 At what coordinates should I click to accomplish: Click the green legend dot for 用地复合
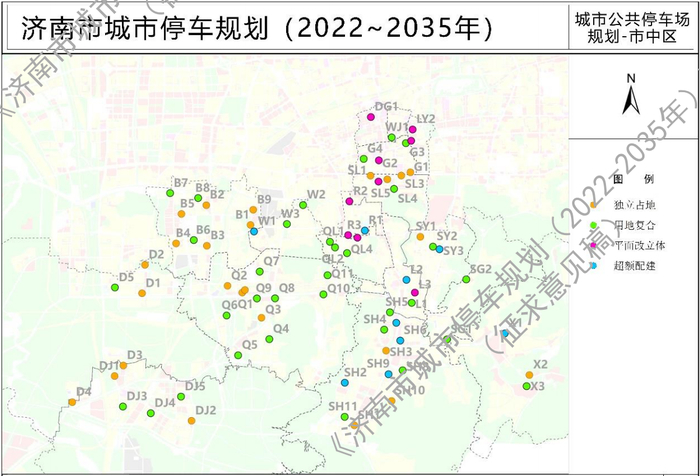[593, 225]
